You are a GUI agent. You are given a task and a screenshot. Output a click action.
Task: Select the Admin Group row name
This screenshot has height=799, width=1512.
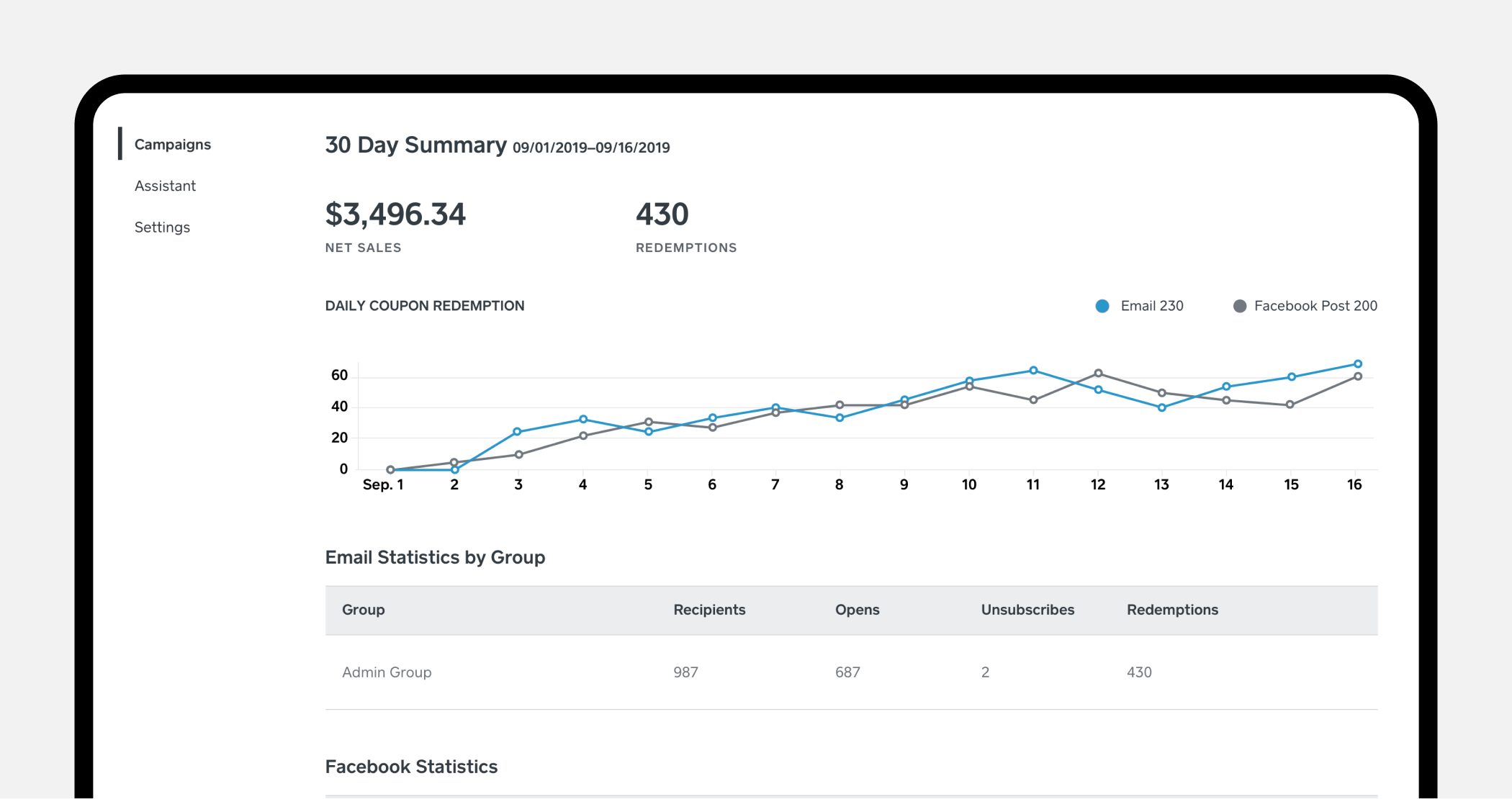coord(387,672)
